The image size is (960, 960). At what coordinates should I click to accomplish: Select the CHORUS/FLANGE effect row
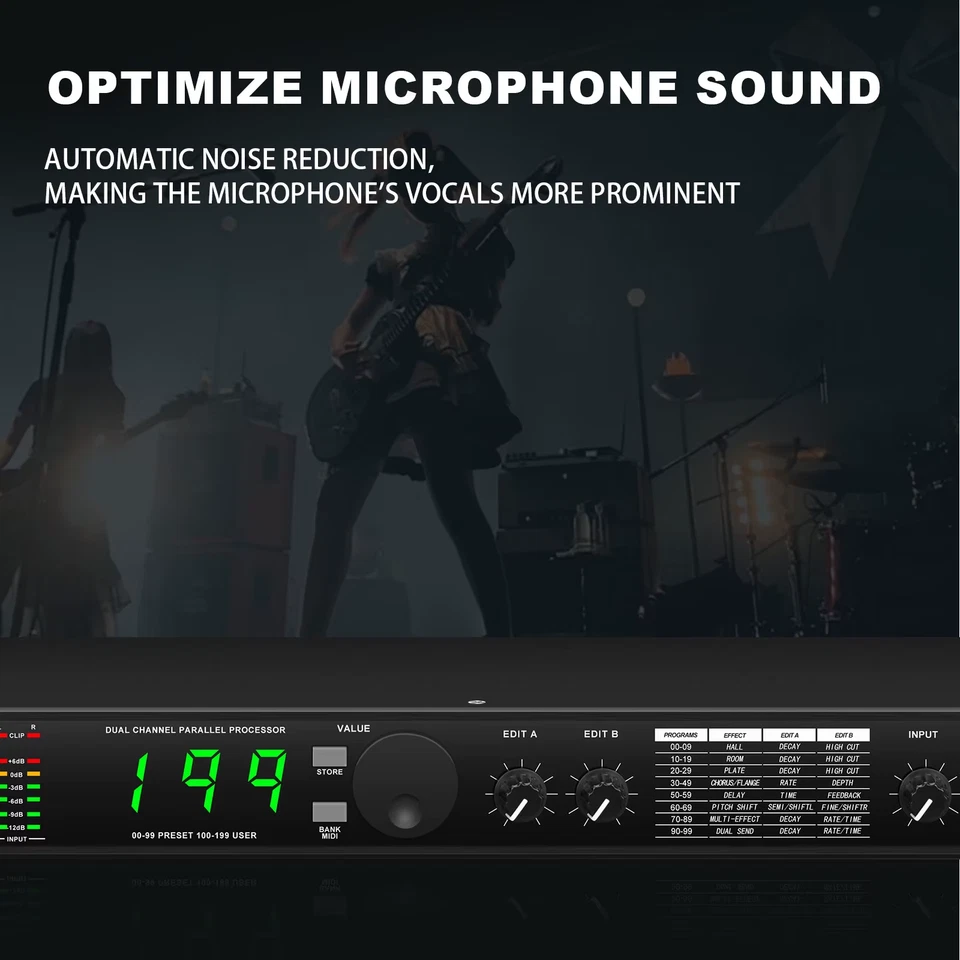click(736, 782)
